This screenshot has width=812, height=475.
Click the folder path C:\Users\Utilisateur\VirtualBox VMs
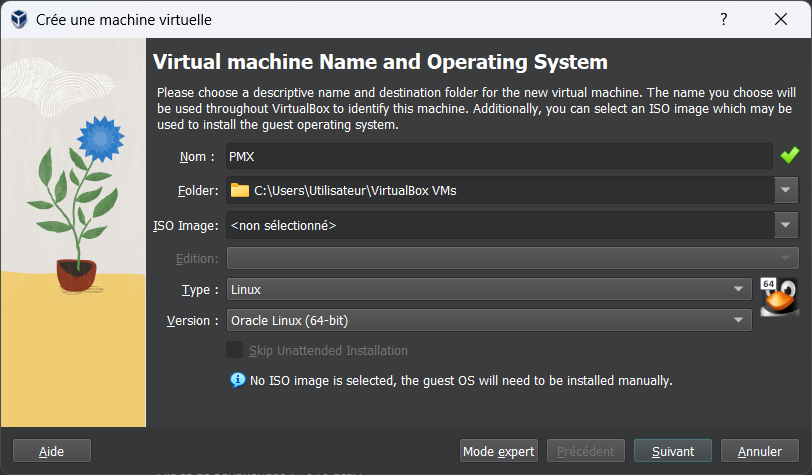click(x=355, y=191)
